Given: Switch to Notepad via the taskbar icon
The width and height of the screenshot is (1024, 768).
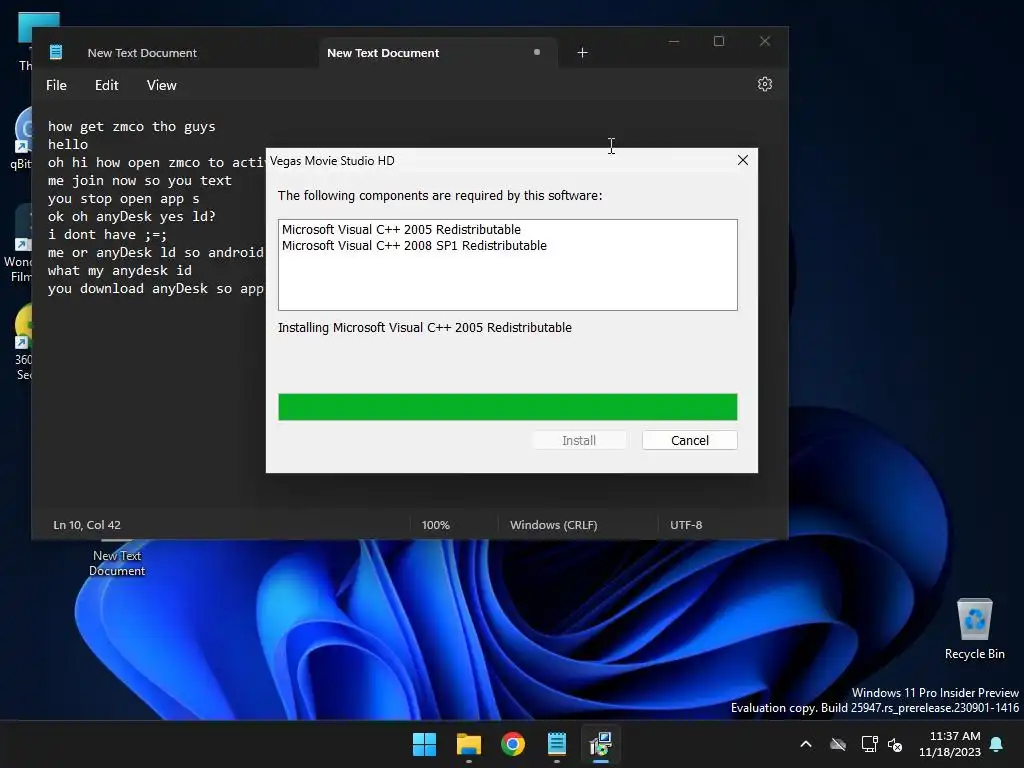Looking at the screenshot, I should click(x=557, y=744).
